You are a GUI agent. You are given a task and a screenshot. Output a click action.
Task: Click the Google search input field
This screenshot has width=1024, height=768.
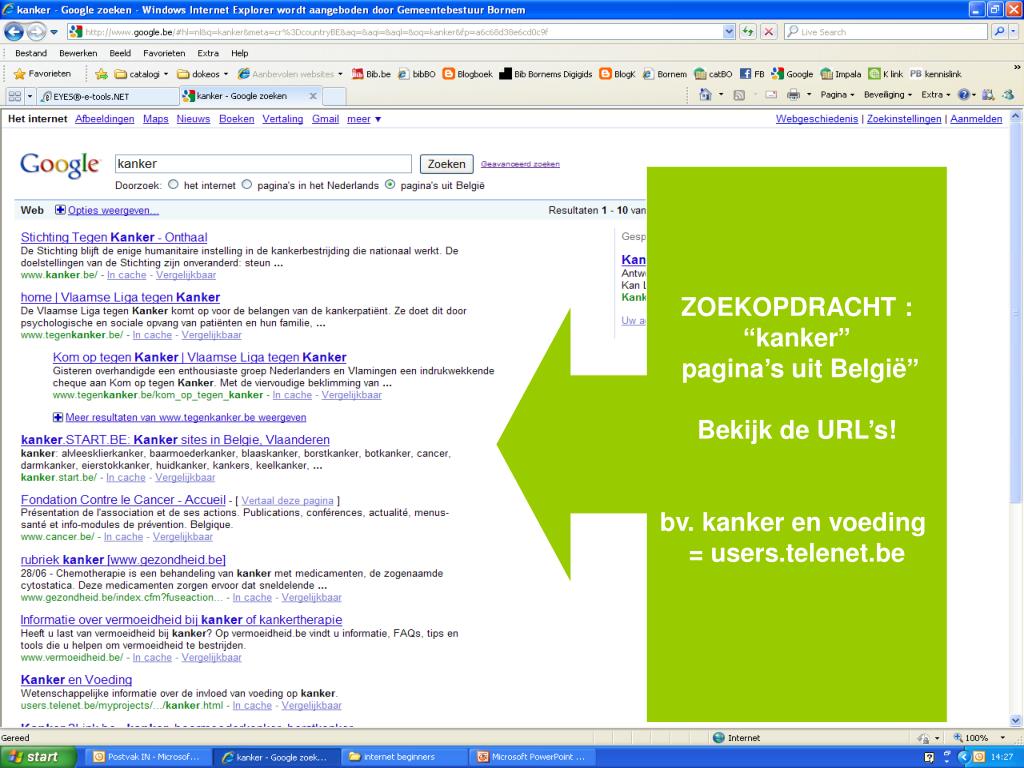click(x=263, y=164)
